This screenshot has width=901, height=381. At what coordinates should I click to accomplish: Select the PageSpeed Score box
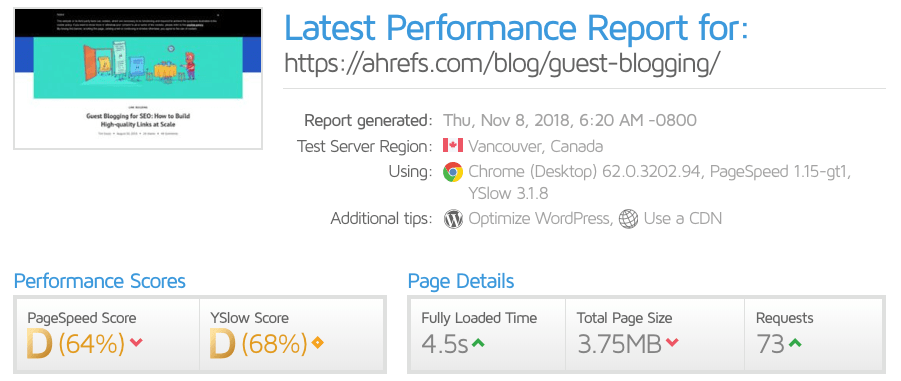107,334
